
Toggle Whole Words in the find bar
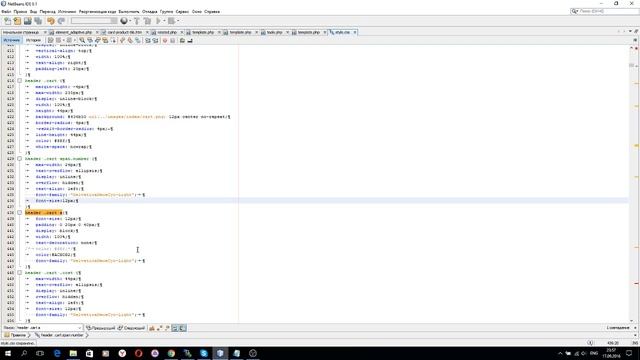160,328
